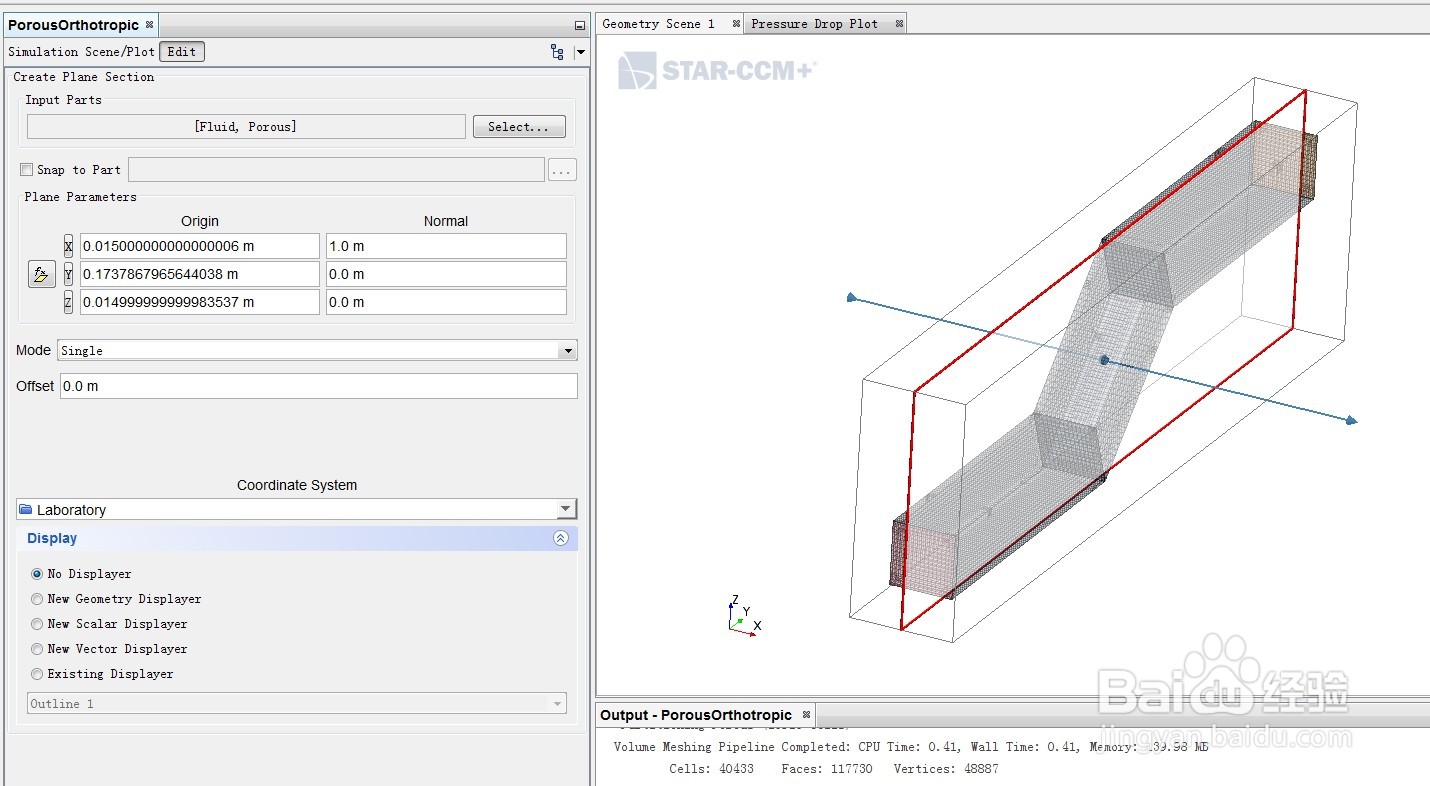Viewport: 1430px width, 786px height.
Task: Click the Y axis toggle button
Action: pos(68,274)
